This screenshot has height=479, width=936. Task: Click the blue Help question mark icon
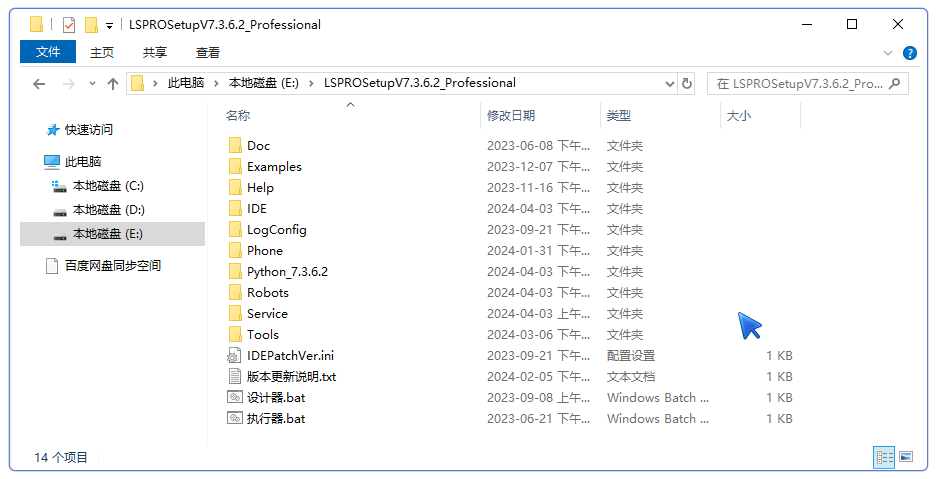pyautogui.click(x=910, y=53)
